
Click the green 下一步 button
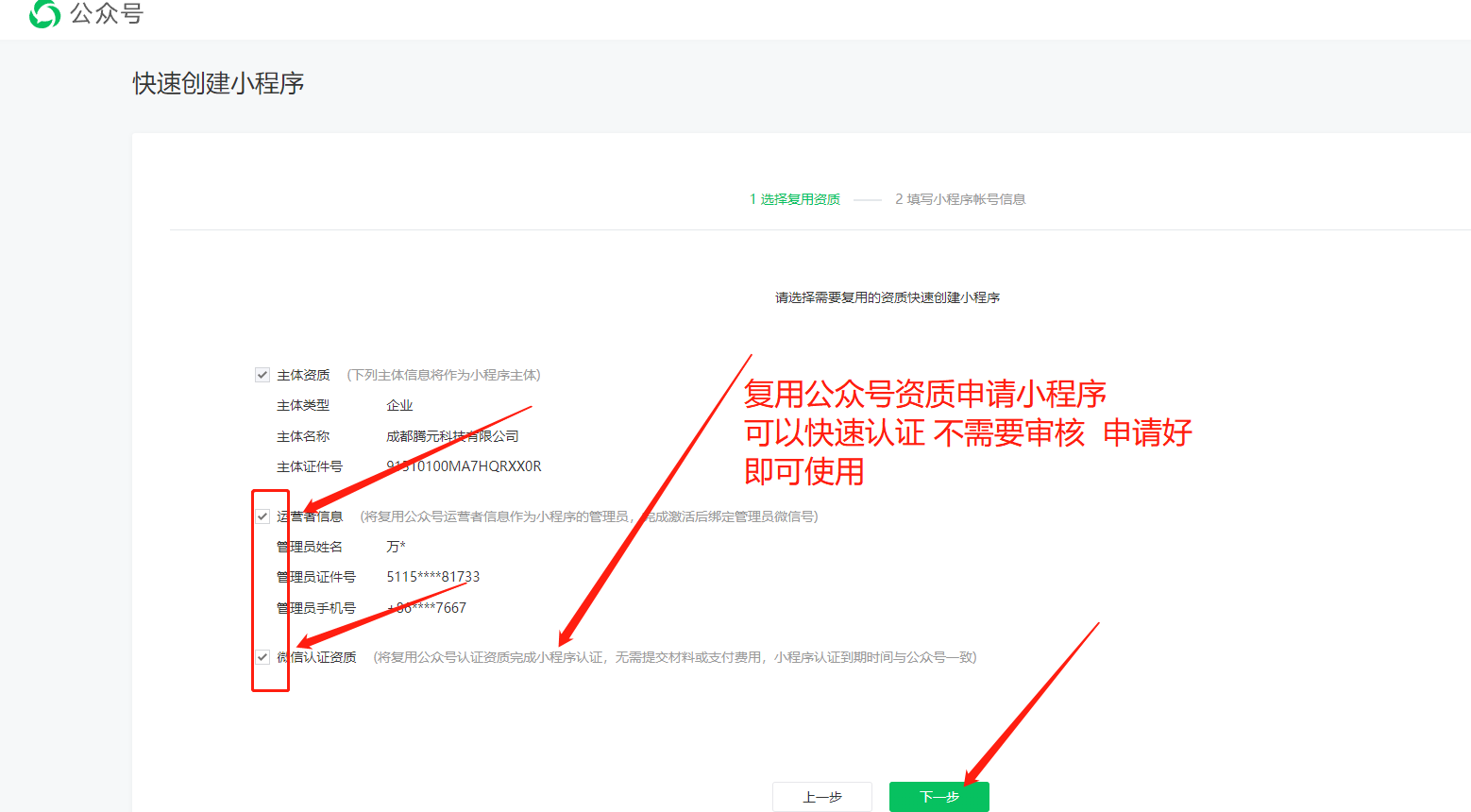939,797
